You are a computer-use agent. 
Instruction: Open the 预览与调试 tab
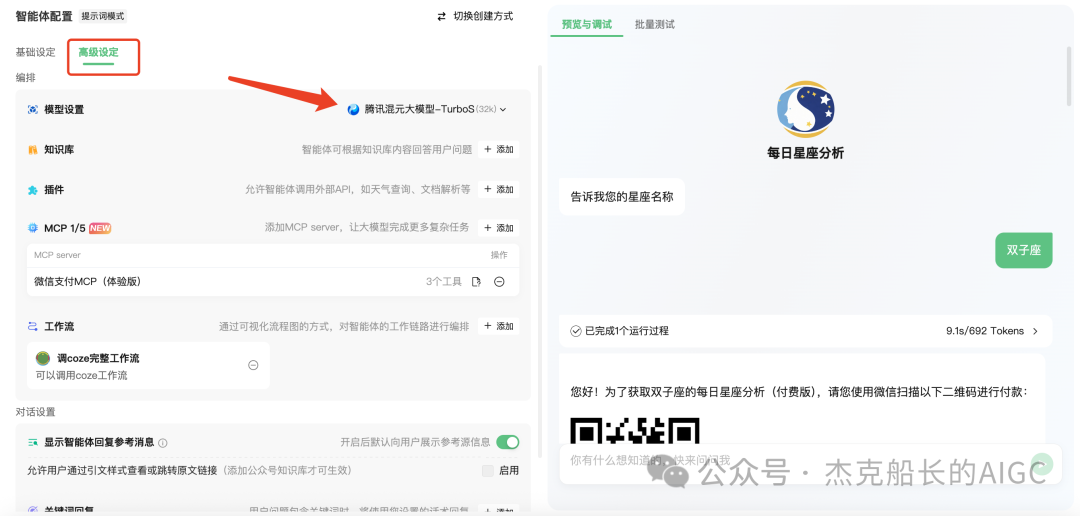587,25
